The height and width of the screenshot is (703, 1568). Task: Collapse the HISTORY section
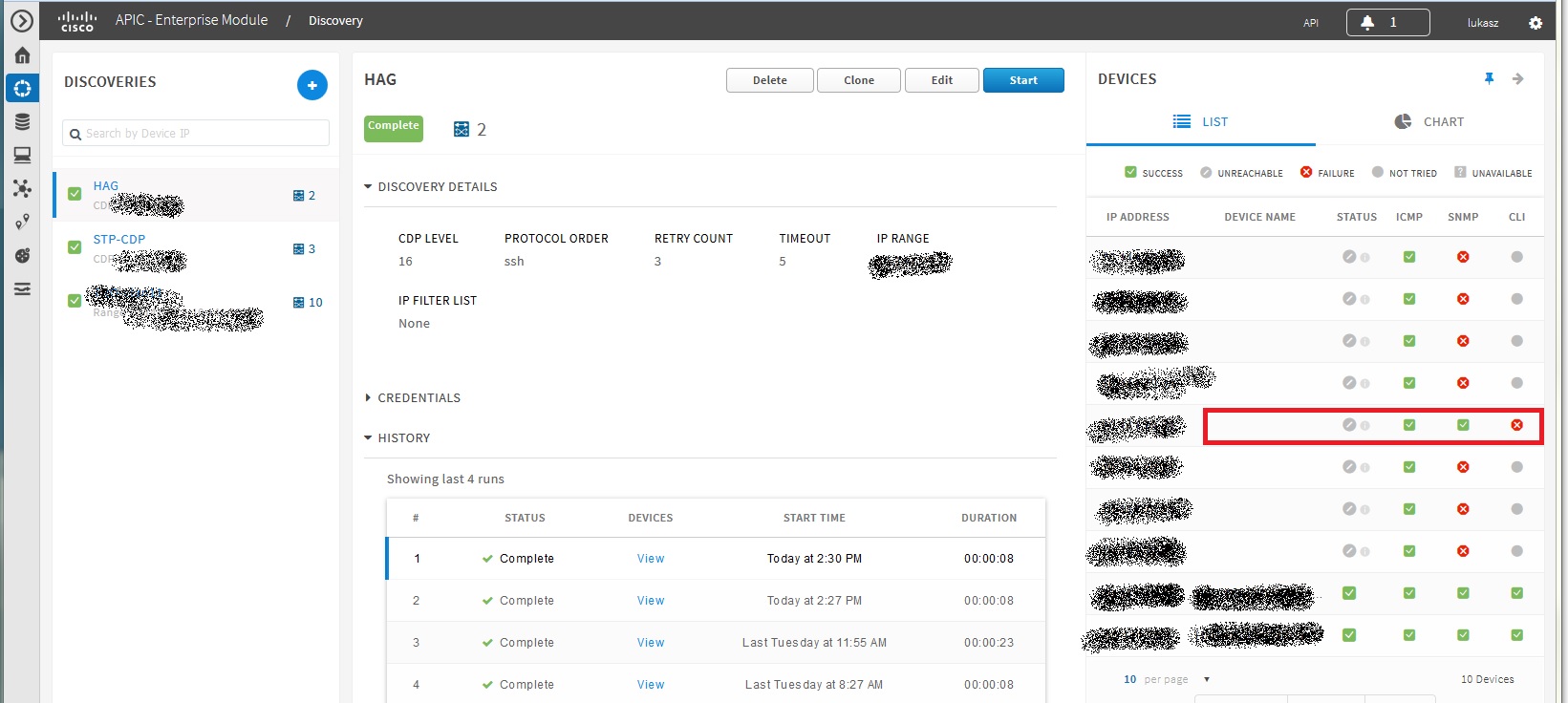397,438
